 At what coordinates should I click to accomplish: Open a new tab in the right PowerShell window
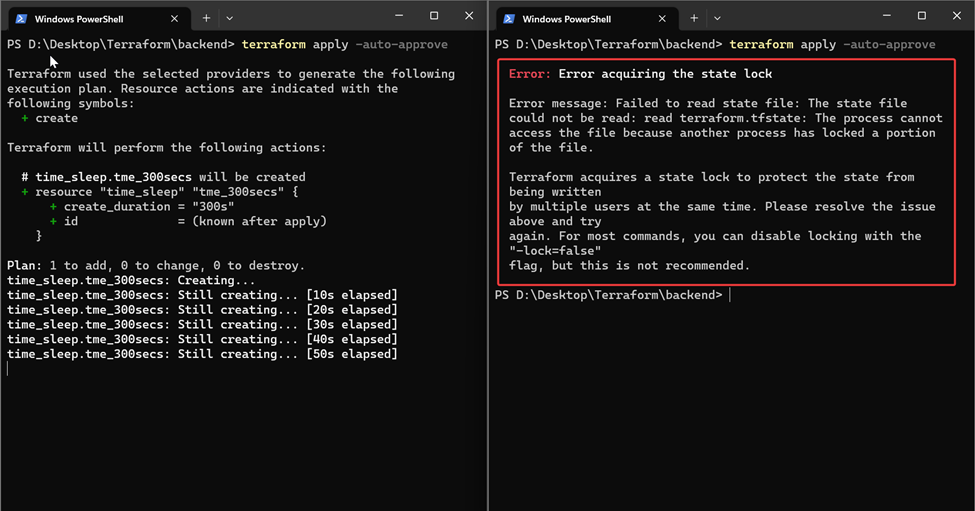click(x=694, y=19)
